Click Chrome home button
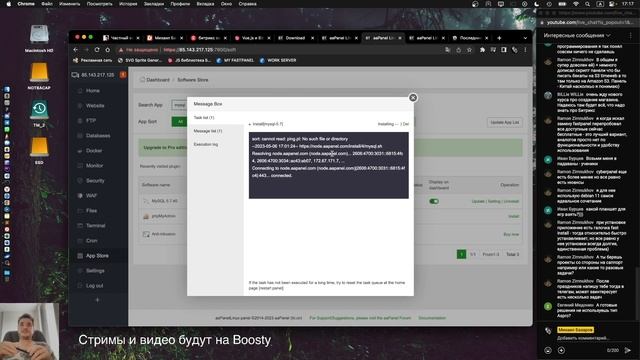 pyautogui.click(x=107, y=50)
